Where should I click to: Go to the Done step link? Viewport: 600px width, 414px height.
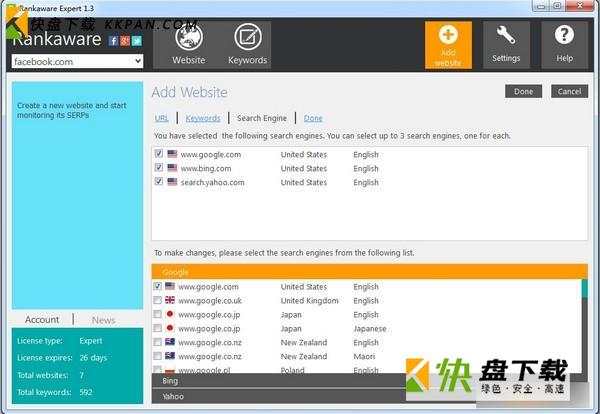point(313,118)
